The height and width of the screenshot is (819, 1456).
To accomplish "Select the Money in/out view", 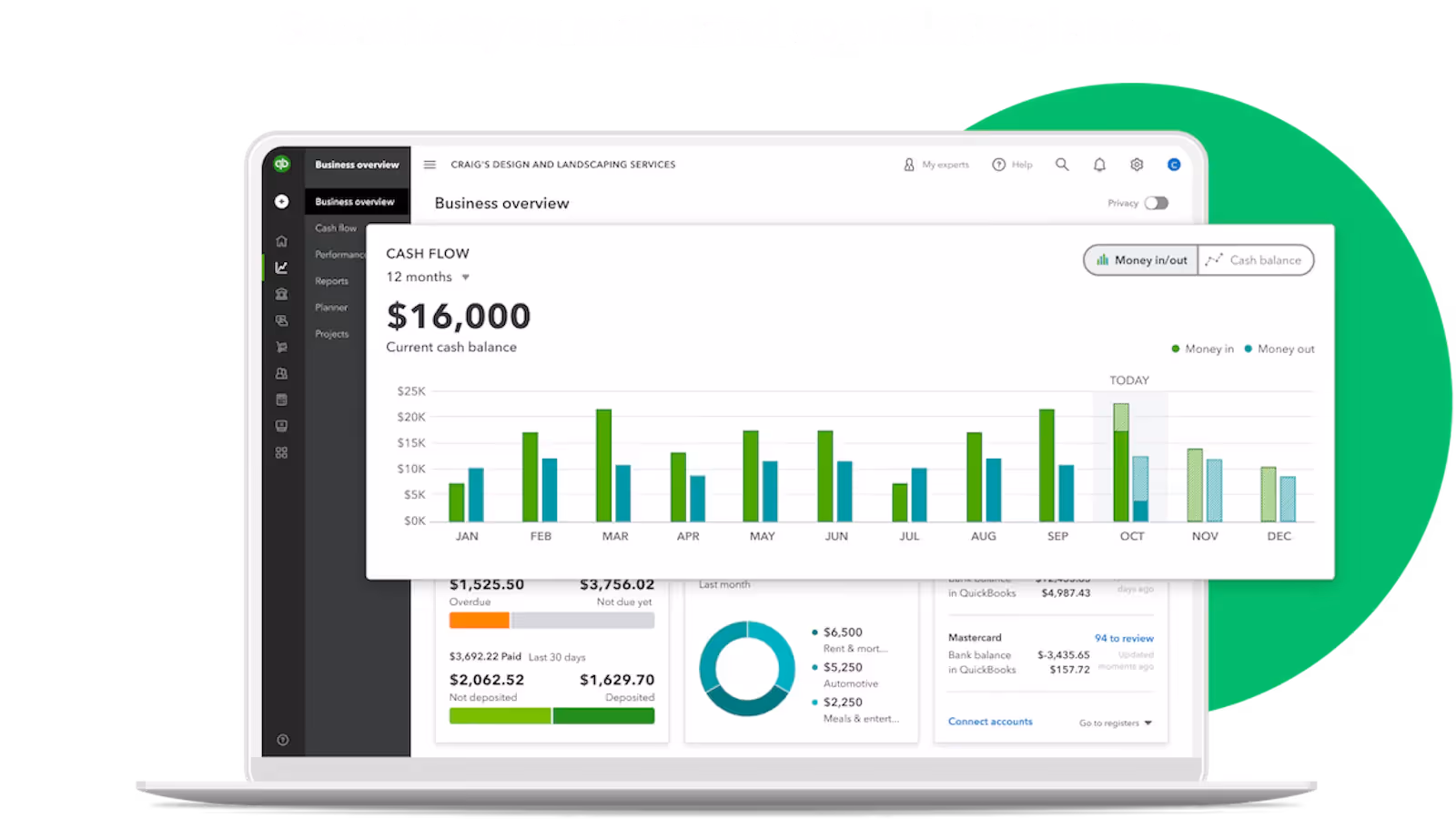I will tap(1141, 260).
